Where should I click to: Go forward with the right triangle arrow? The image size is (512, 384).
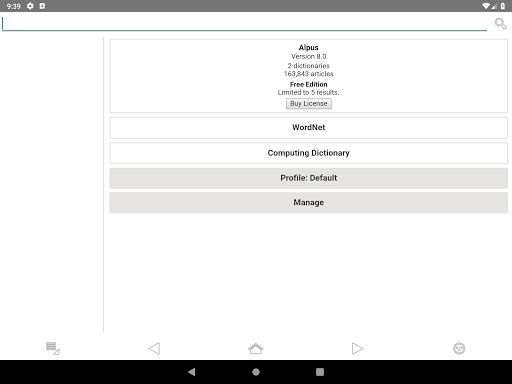357,348
